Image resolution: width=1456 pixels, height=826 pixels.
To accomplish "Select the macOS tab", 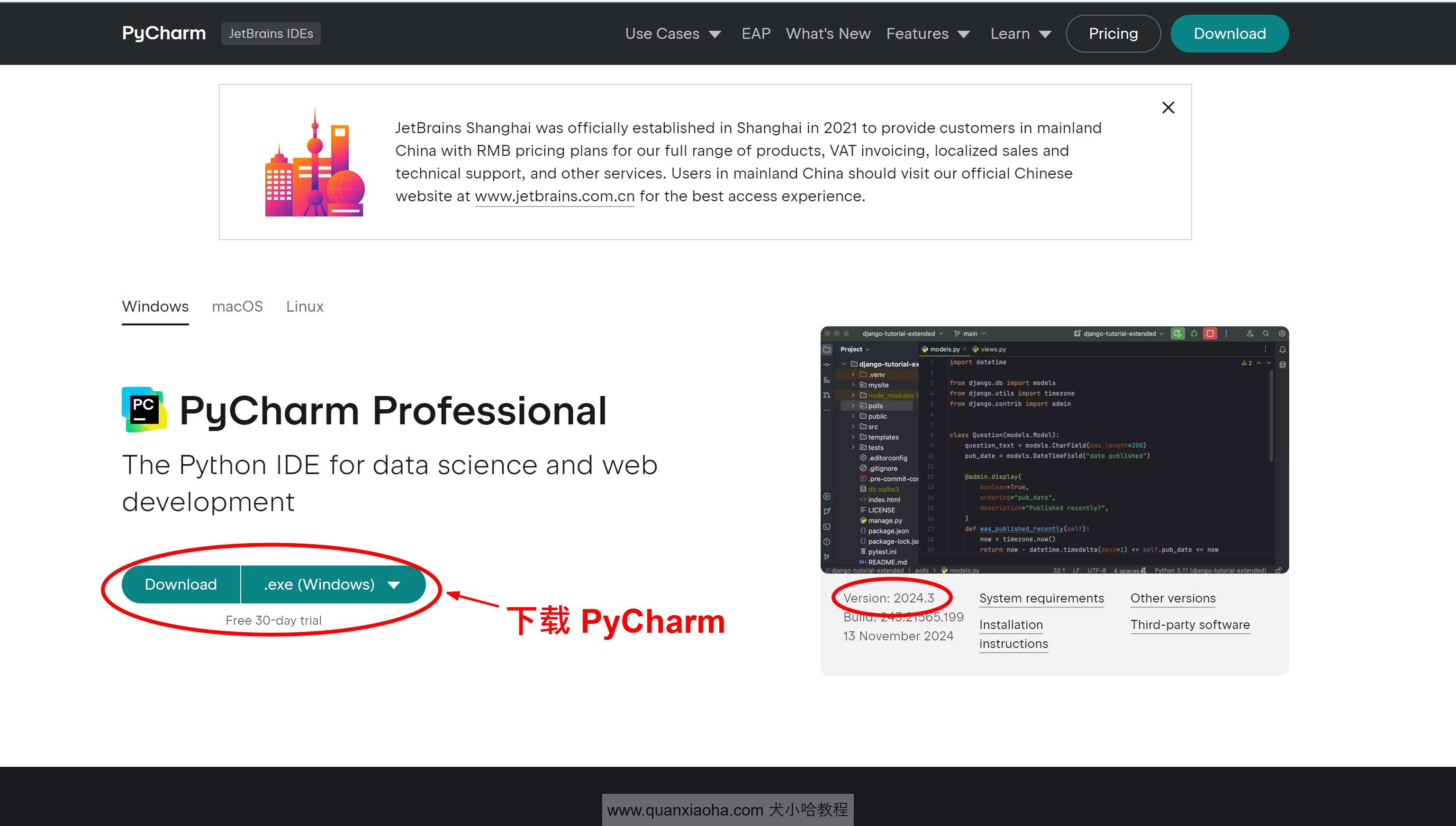I will 237,307.
